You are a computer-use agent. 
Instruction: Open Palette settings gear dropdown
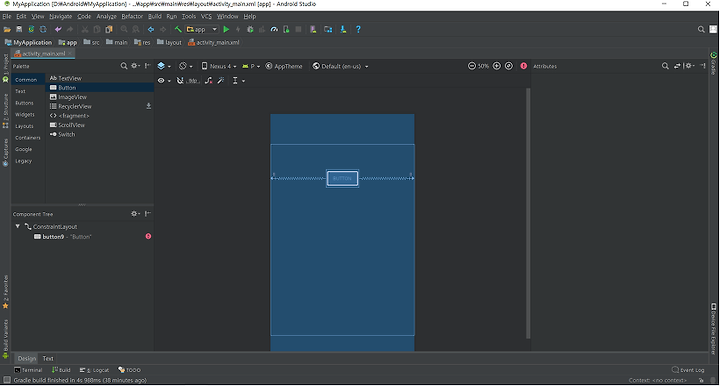(135, 66)
